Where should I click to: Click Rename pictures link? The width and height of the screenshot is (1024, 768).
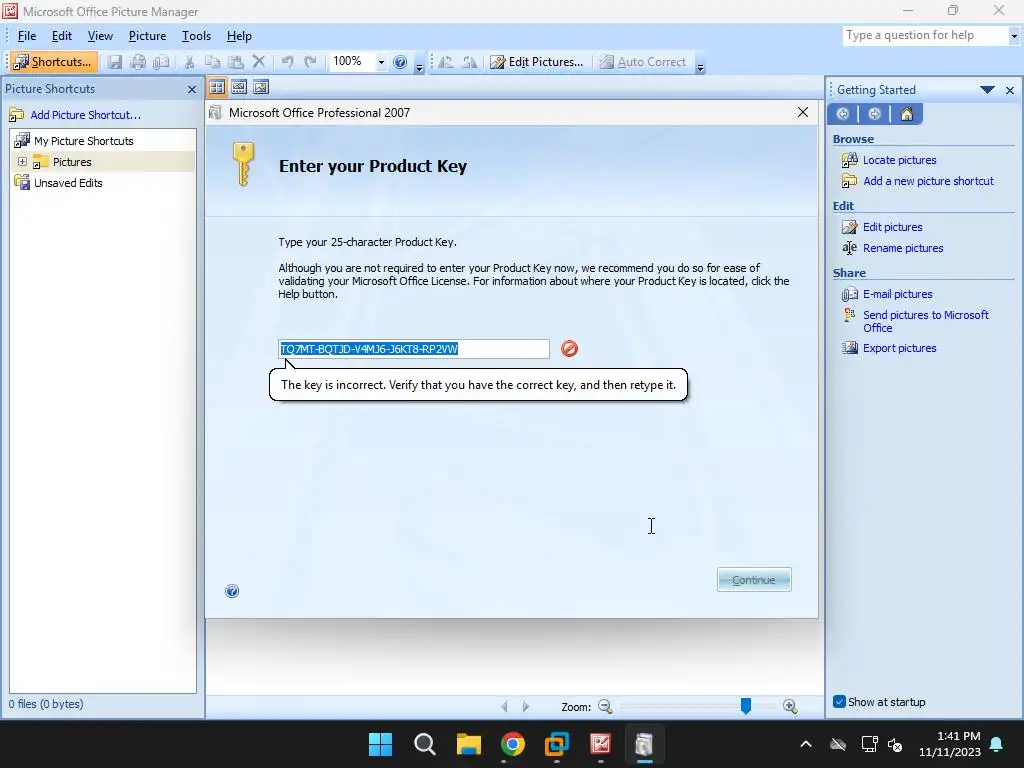903,248
